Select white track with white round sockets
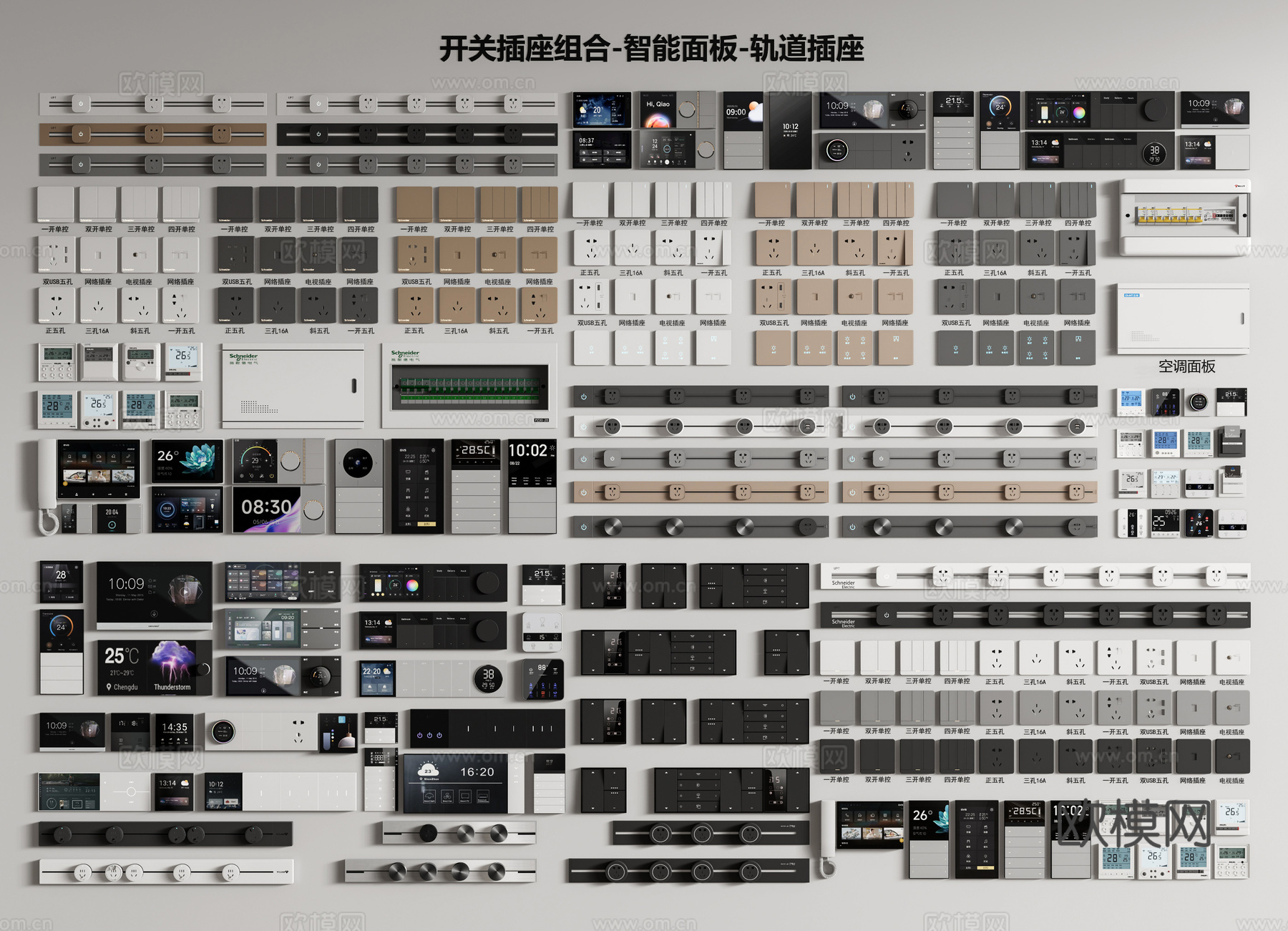 [x=166, y=872]
